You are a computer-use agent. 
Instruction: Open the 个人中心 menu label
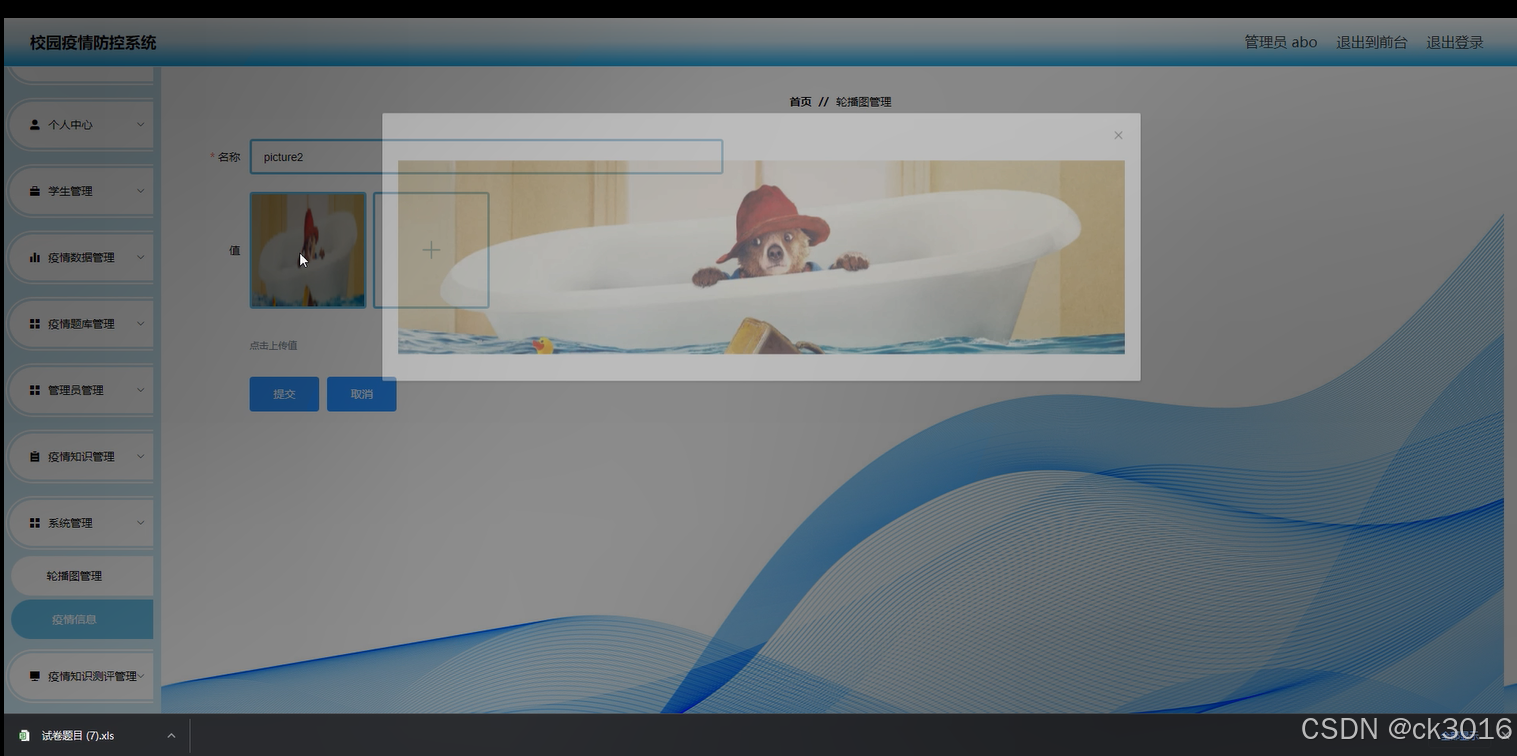(70, 125)
